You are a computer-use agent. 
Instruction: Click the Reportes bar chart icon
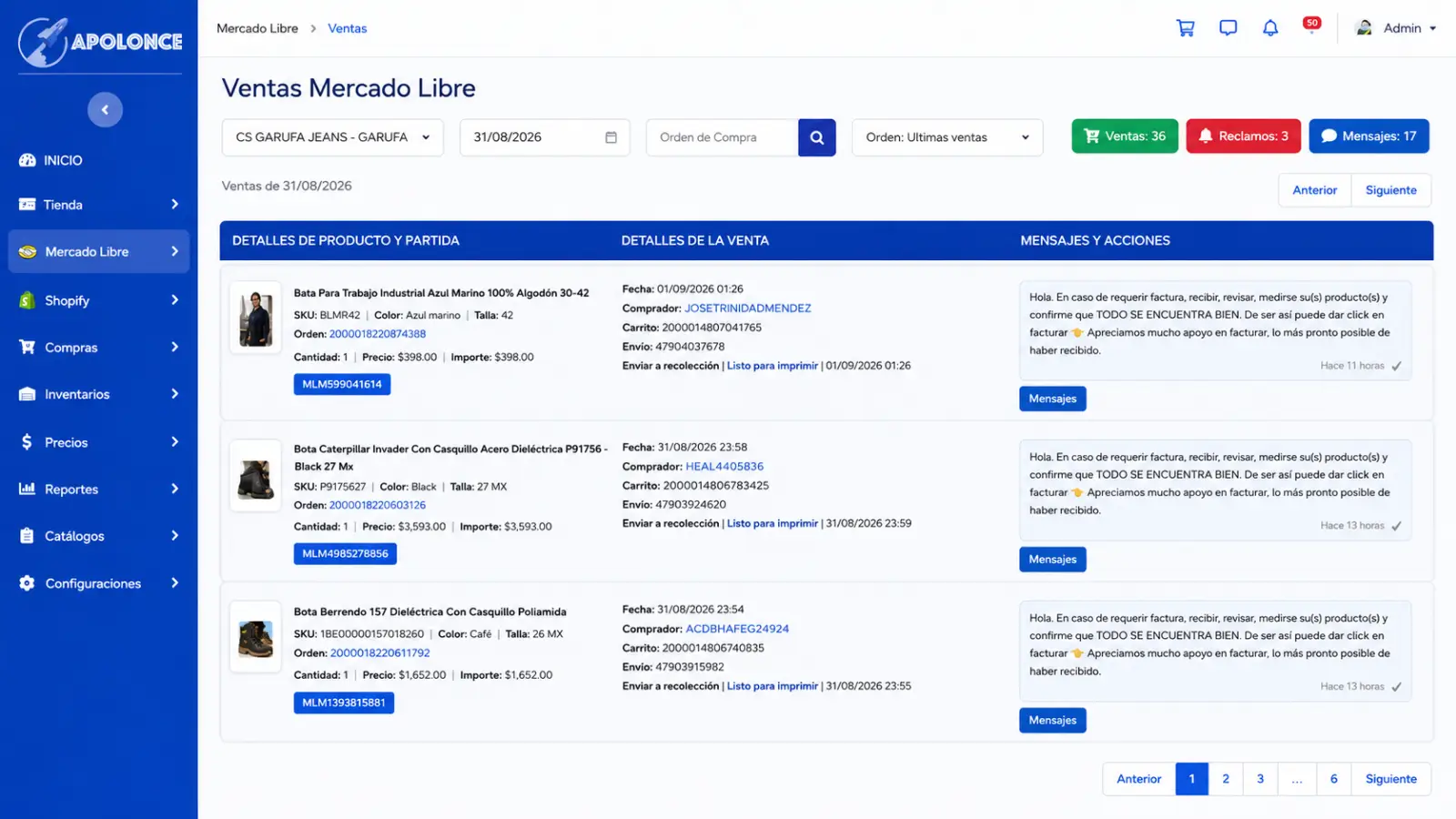coord(27,489)
